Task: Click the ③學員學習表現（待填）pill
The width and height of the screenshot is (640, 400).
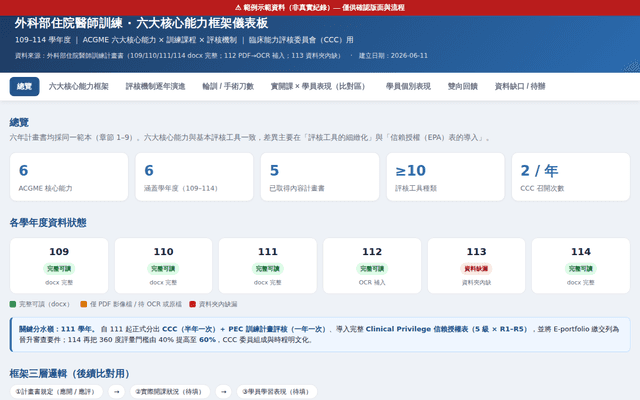Action: (x=277, y=392)
